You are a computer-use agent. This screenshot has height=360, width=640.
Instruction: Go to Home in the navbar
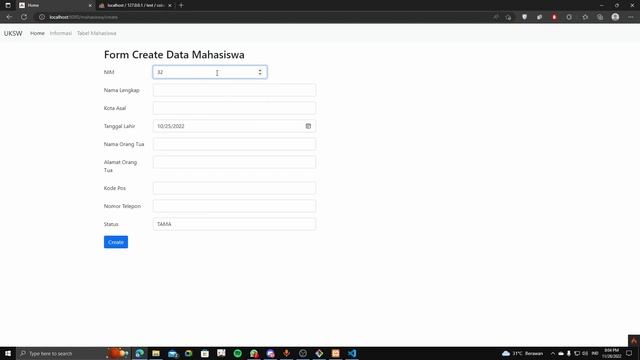[x=37, y=33]
